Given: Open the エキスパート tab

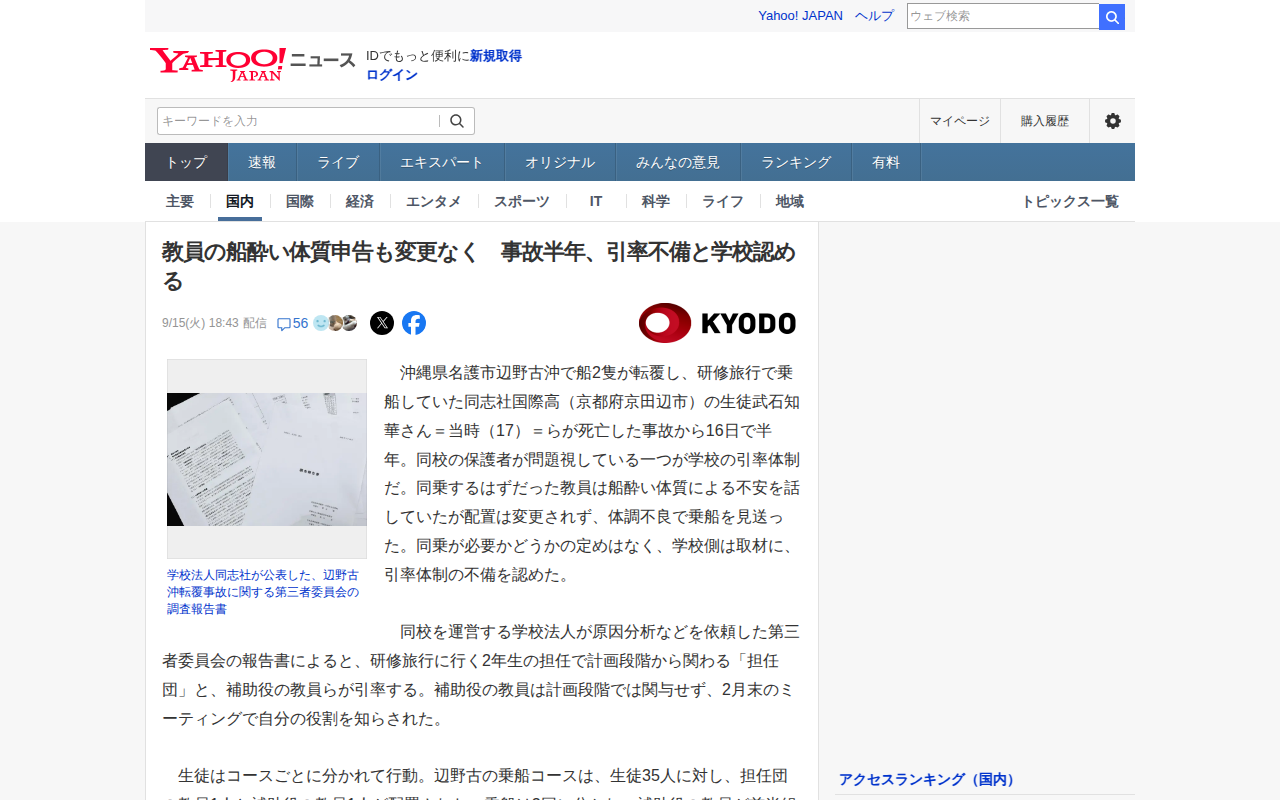Looking at the screenshot, I should 442,162.
